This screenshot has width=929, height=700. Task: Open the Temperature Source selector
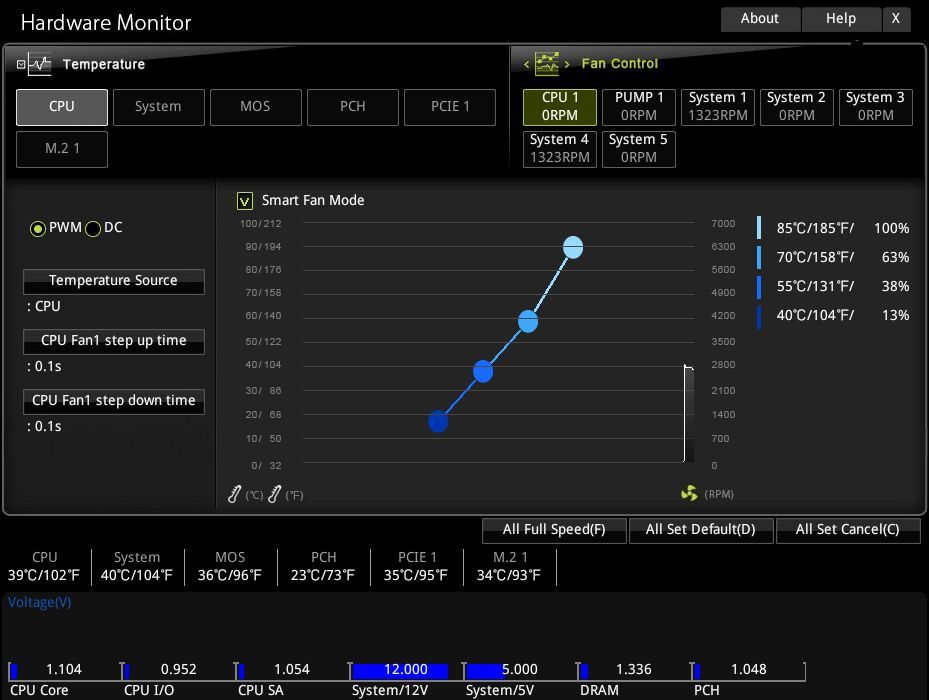pos(113,281)
